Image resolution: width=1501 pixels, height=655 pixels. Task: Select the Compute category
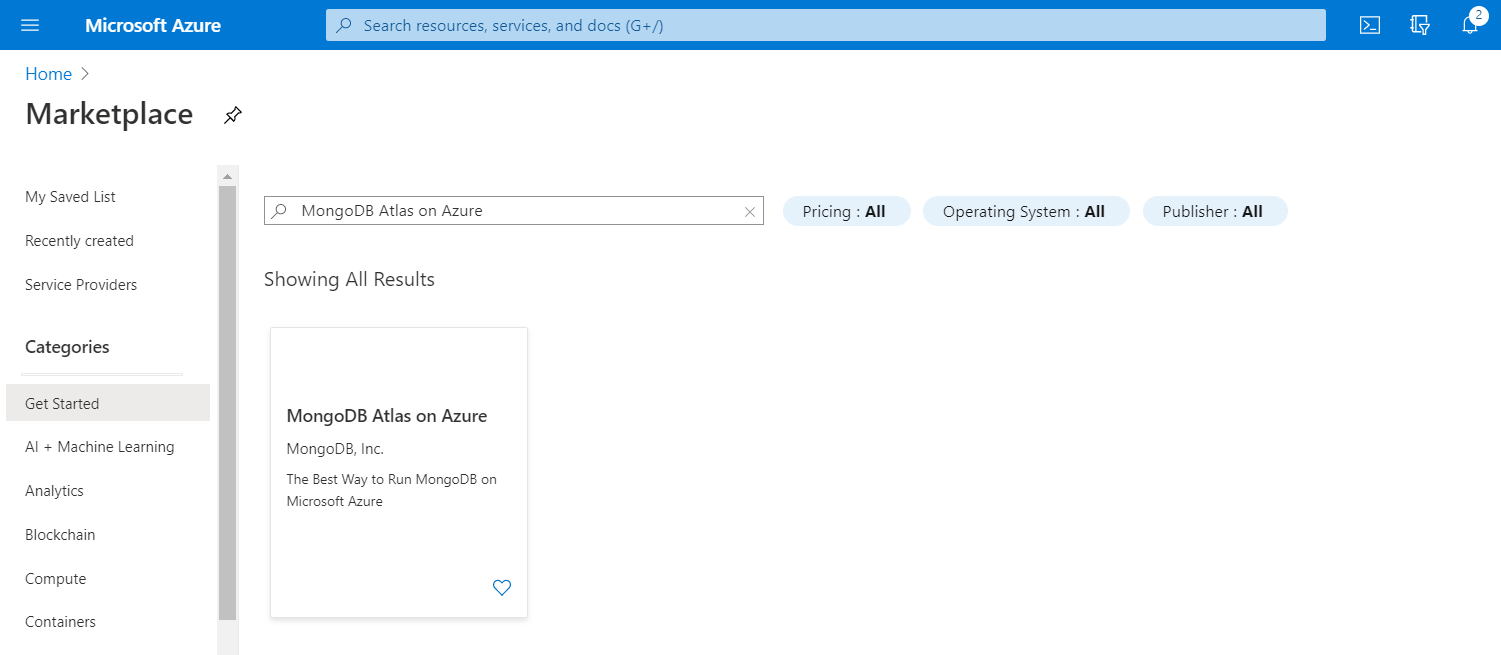[x=55, y=579]
